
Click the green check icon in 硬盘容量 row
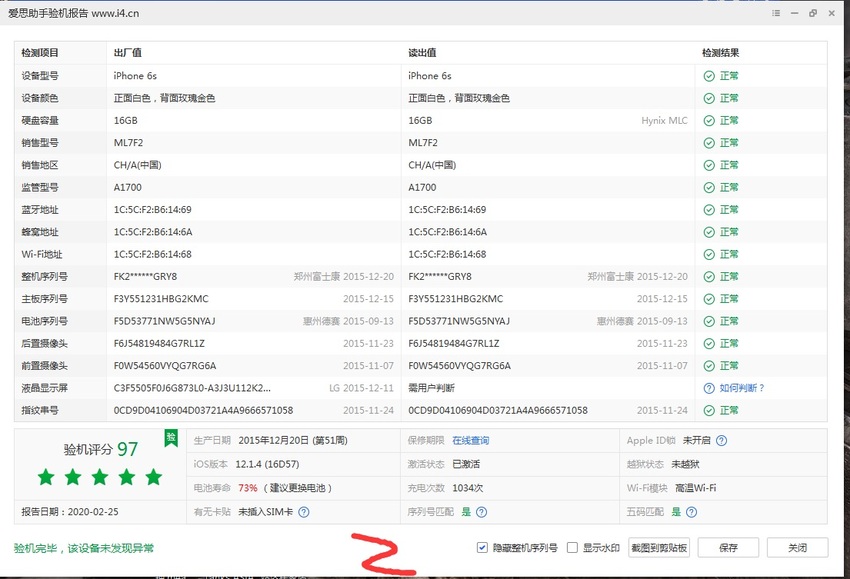coord(709,120)
